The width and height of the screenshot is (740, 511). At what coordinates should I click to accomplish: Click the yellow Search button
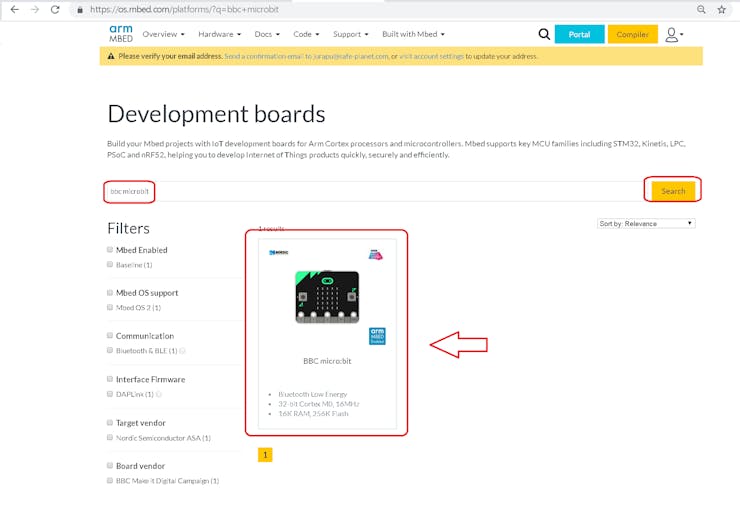[x=673, y=191]
